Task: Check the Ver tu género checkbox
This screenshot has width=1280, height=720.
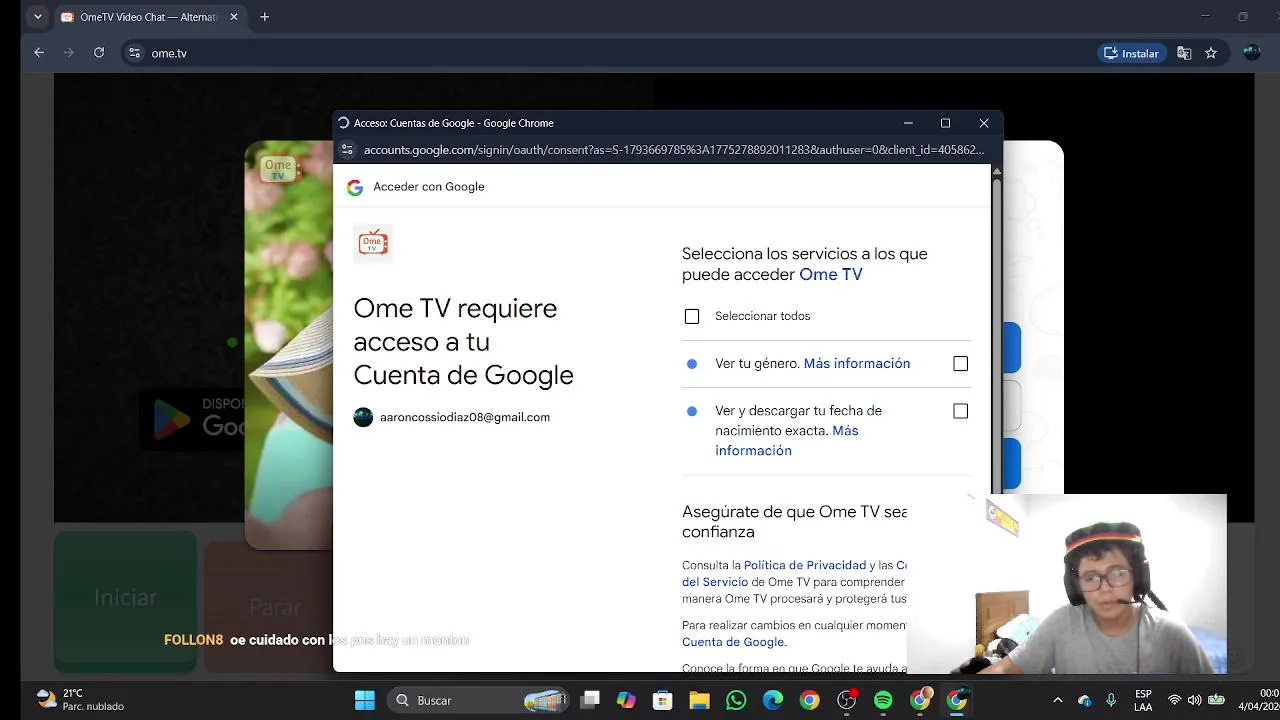Action: (x=961, y=364)
